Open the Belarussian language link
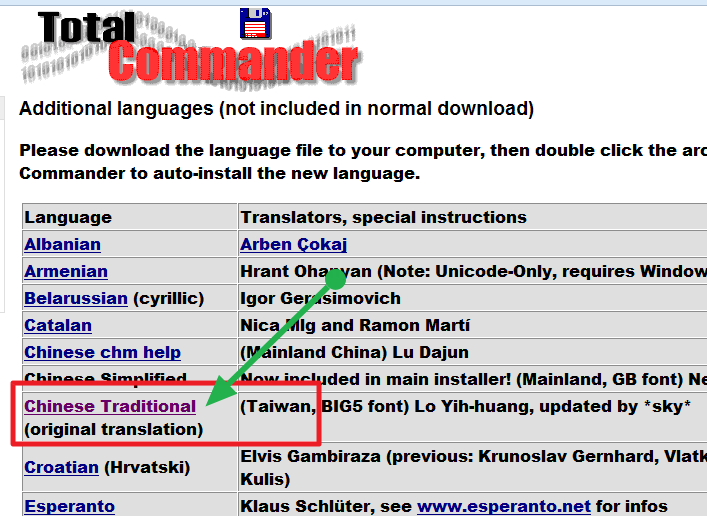Image resolution: width=707 pixels, height=516 pixels. pyautogui.click(x=76, y=298)
